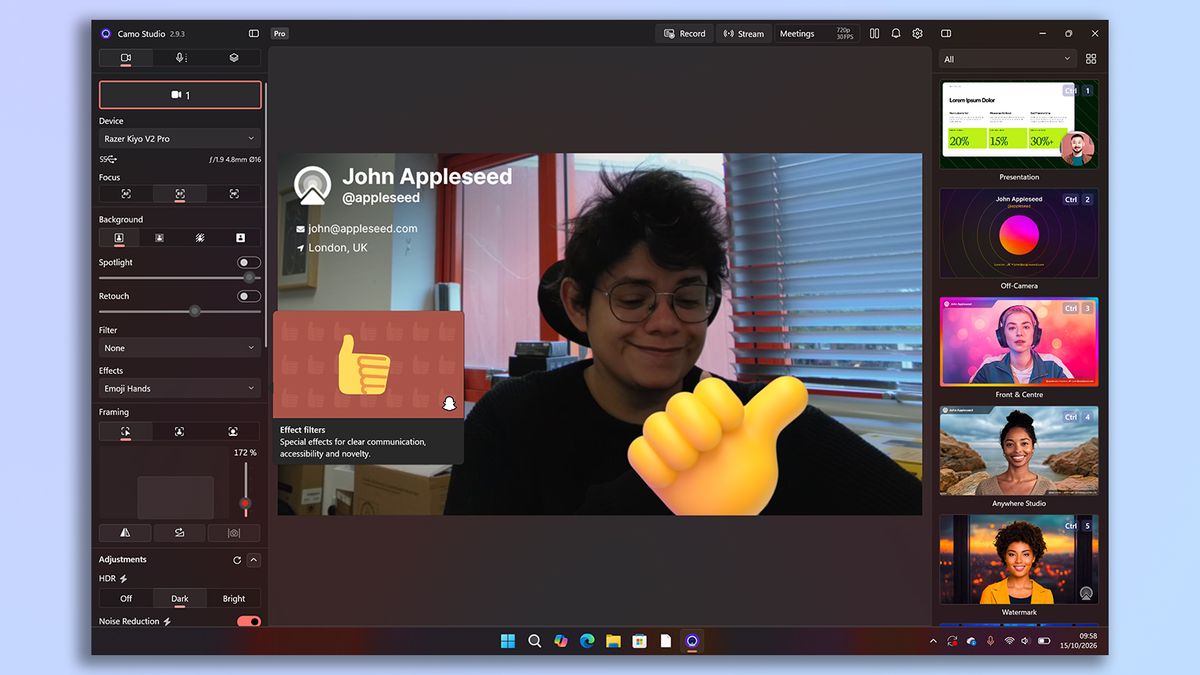Viewport: 1200px width, 675px height.
Task: Click the Pro badge
Action: tap(279, 33)
